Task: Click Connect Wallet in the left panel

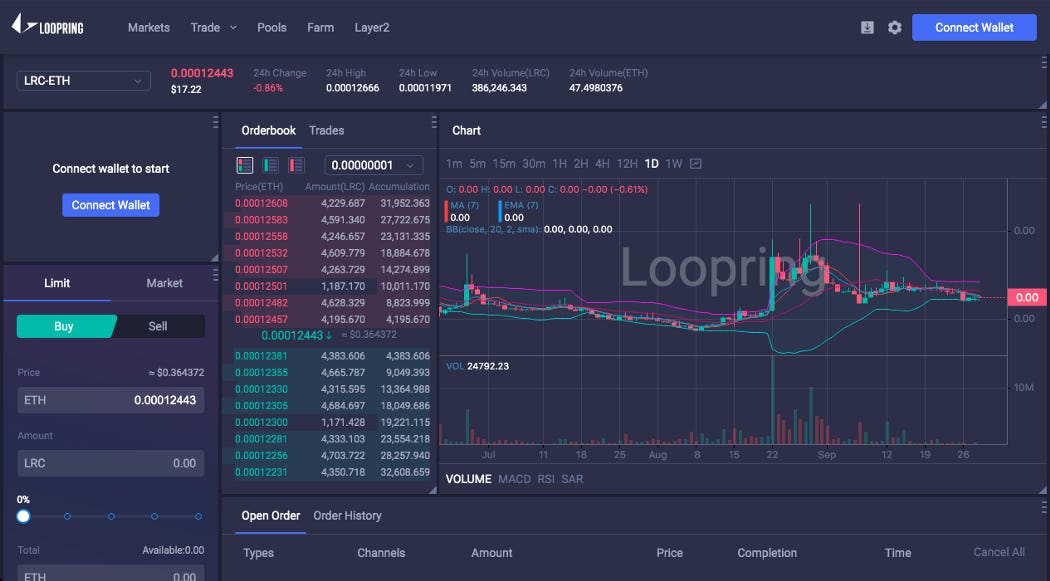Action: coord(110,205)
